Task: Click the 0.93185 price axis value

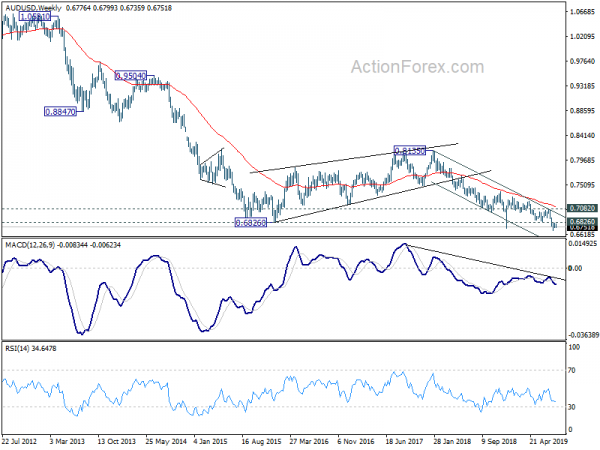Action: click(582, 86)
